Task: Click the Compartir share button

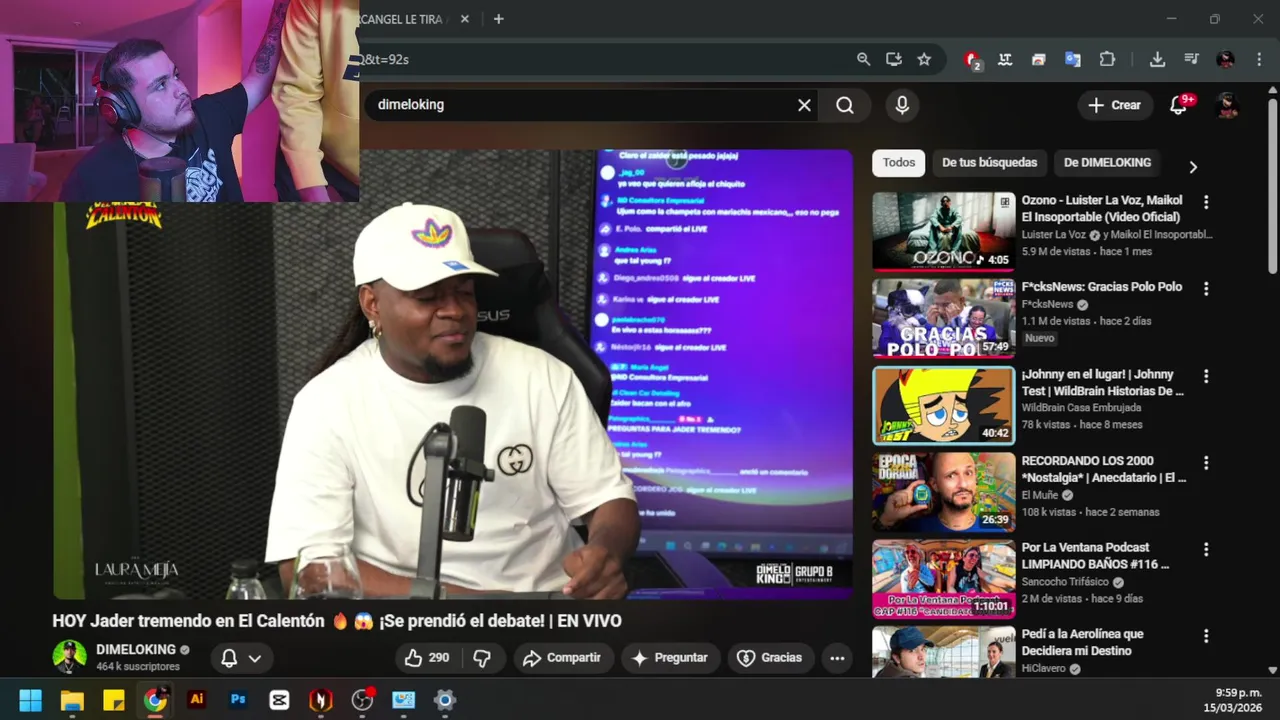Action: click(x=563, y=658)
